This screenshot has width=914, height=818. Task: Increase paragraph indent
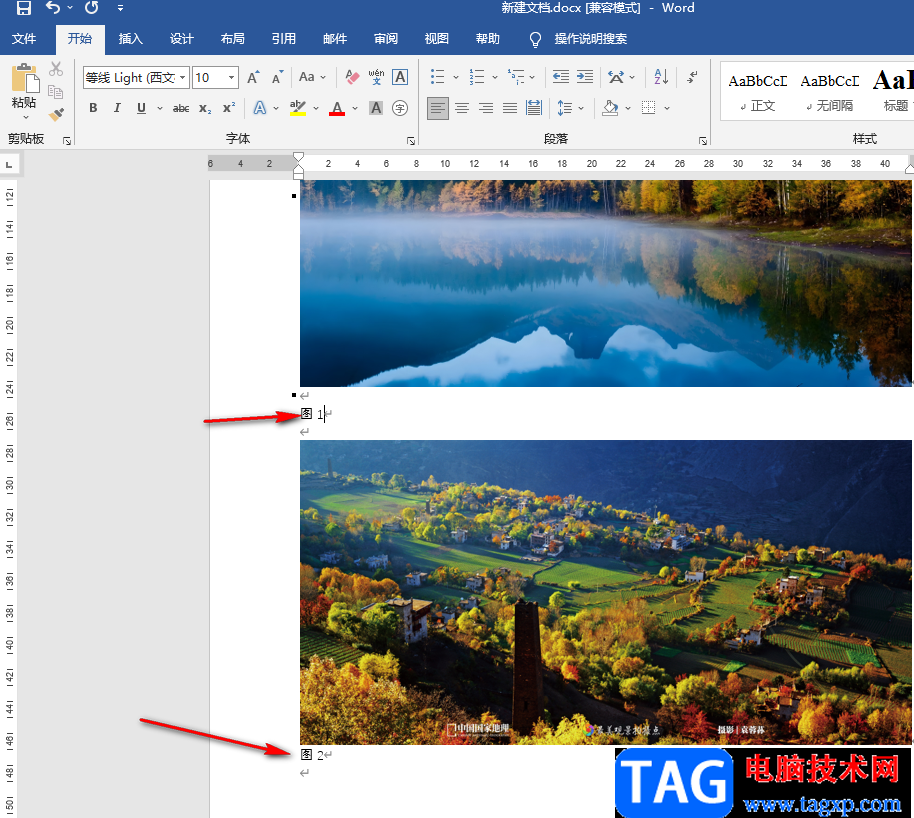(x=585, y=77)
